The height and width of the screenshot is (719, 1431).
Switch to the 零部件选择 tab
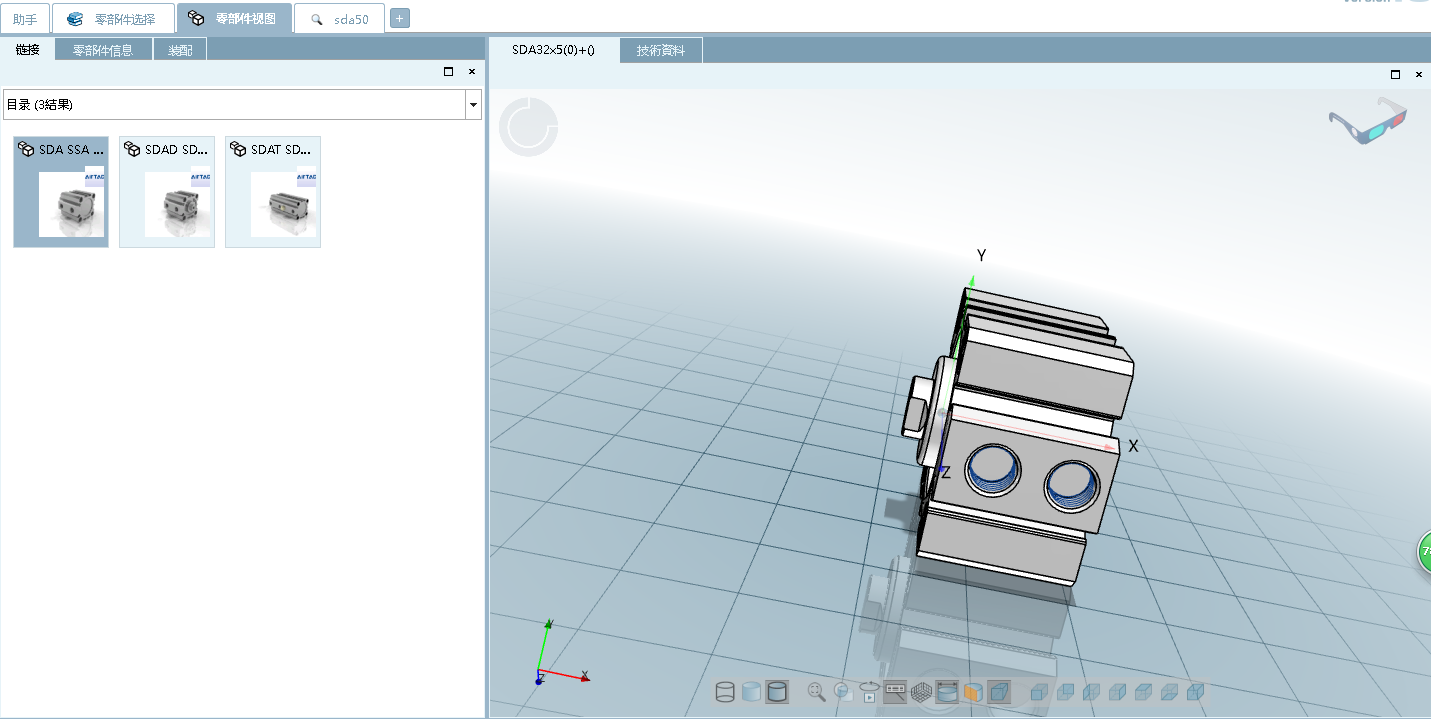[113, 19]
